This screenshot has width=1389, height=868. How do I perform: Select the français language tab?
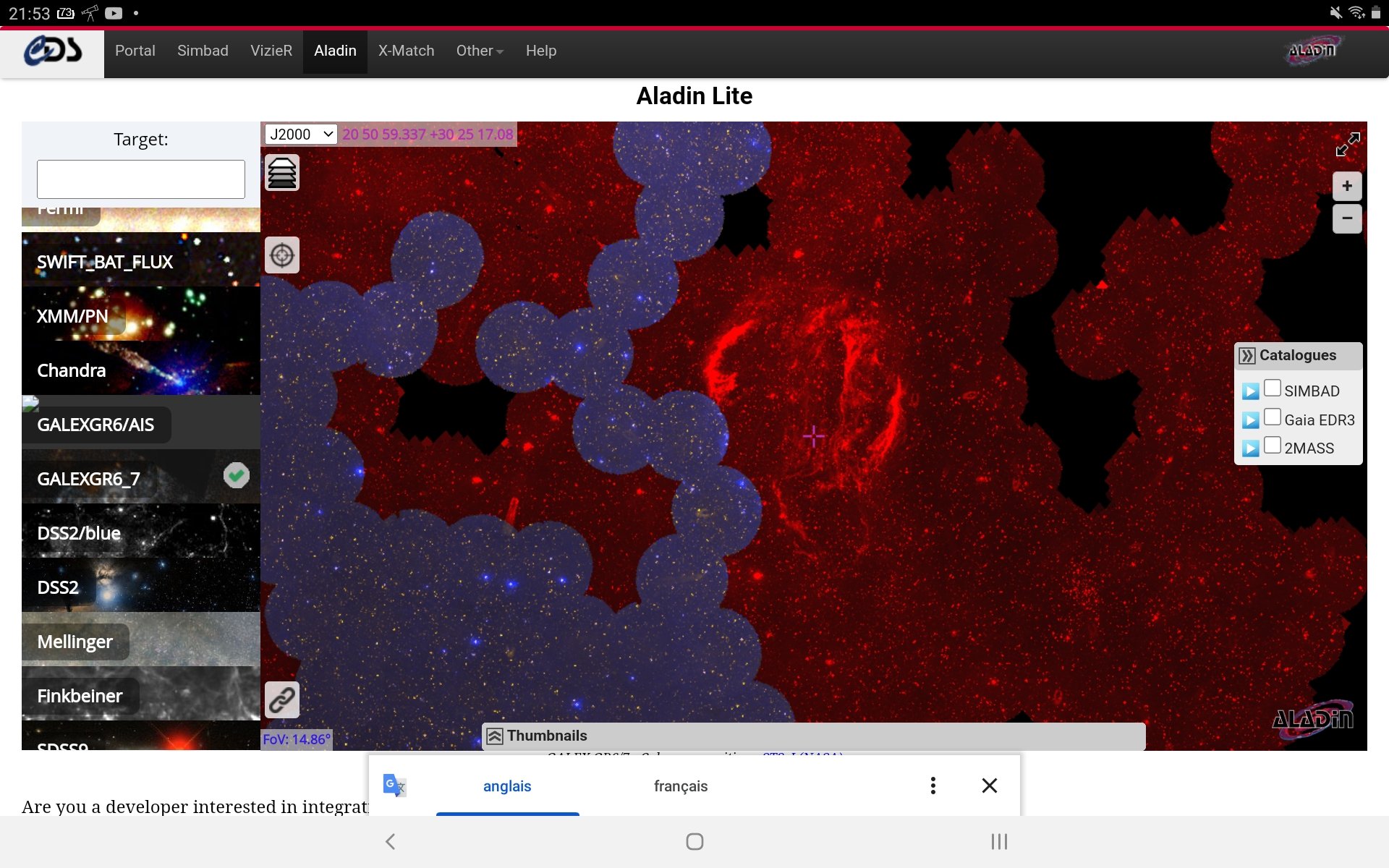click(x=681, y=786)
